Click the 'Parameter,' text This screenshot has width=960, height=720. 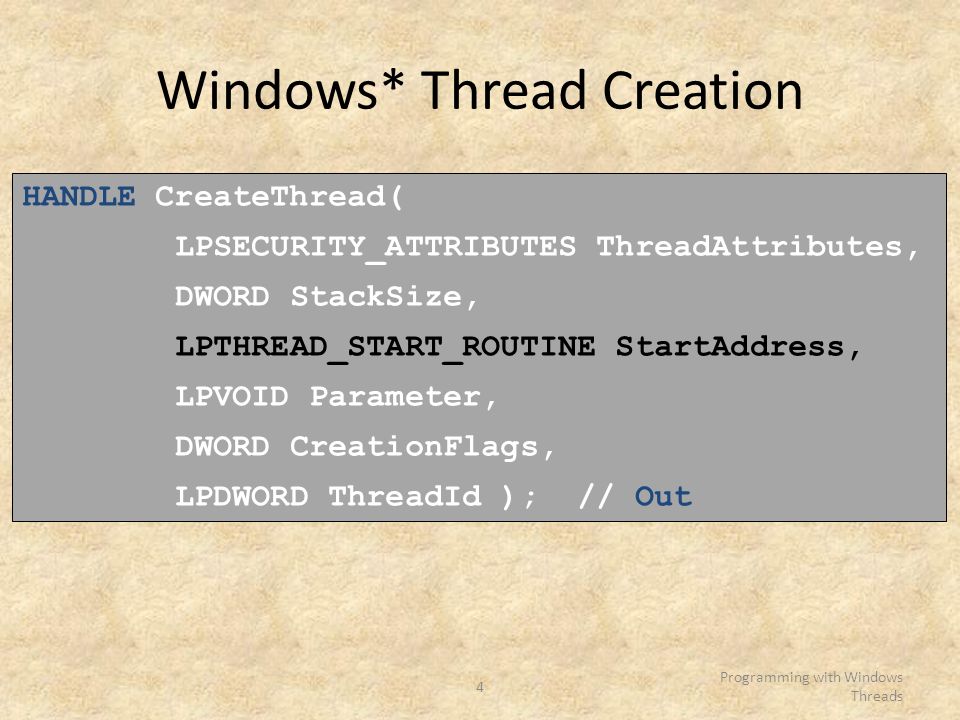click(x=403, y=397)
